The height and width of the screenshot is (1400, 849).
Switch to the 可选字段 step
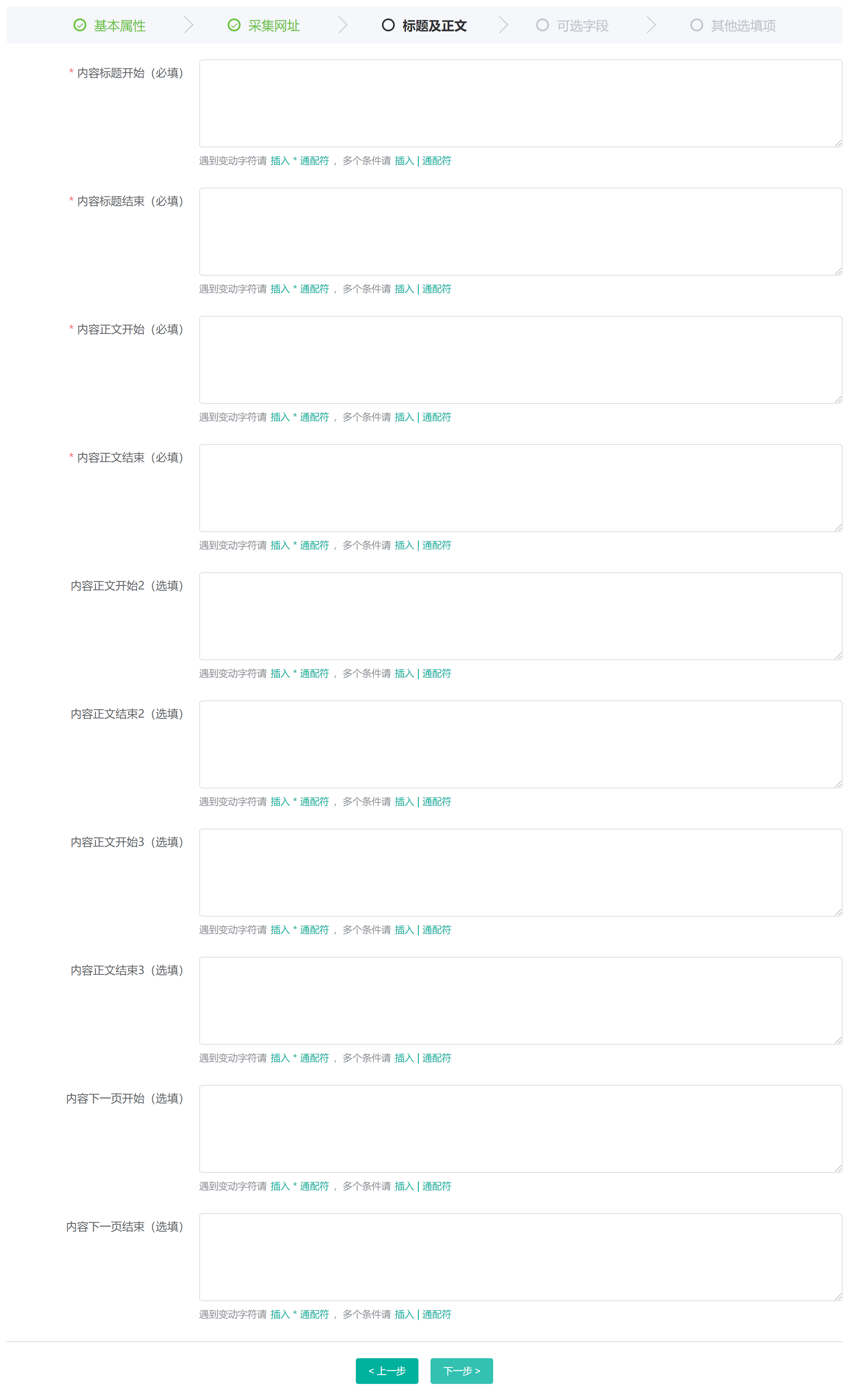click(582, 26)
